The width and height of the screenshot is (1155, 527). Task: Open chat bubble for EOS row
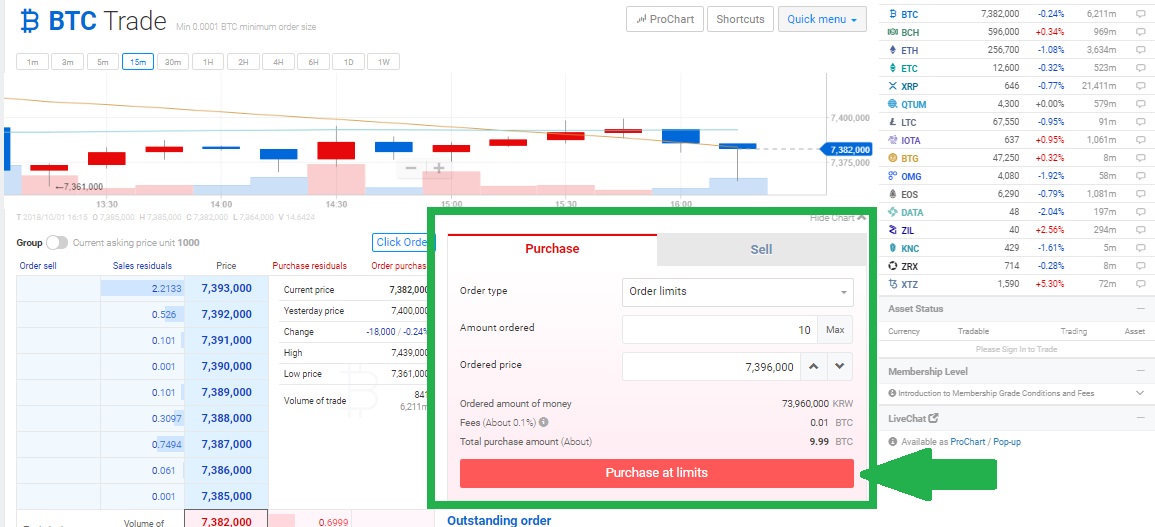[x=1140, y=195]
